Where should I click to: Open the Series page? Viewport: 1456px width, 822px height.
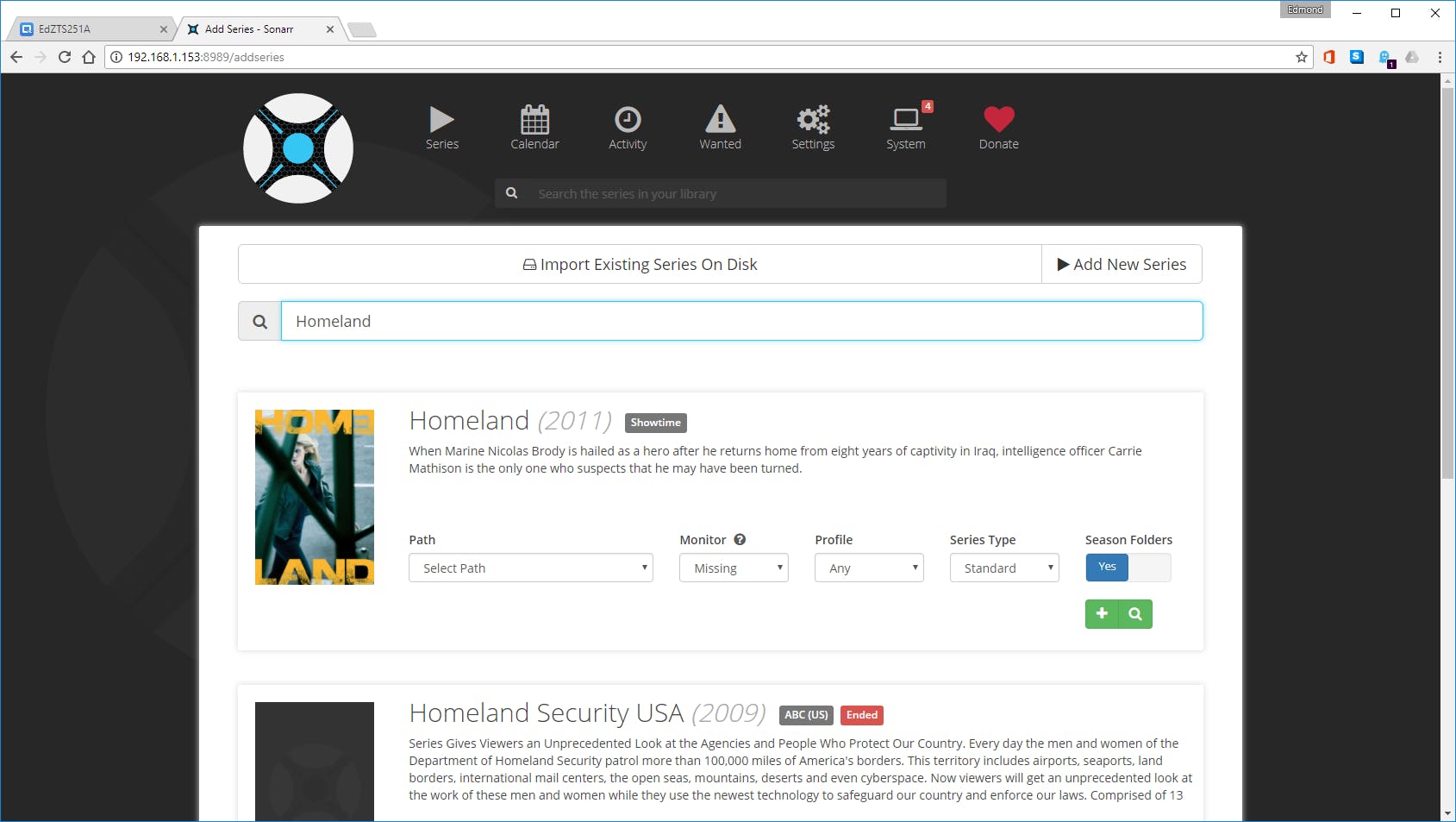click(442, 128)
